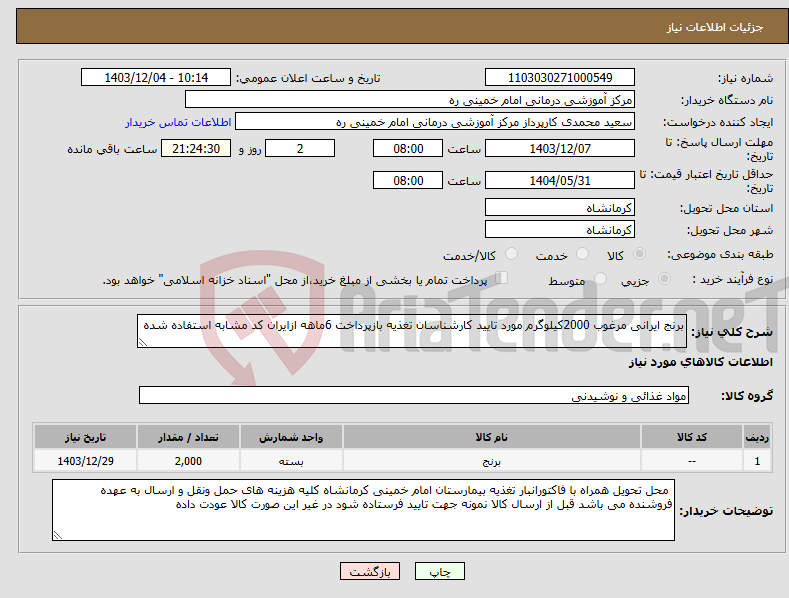Image resolution: width=789 pixels, height=598 pixels.
Task: Click the ردیف column header
Action: pos(757,437)
